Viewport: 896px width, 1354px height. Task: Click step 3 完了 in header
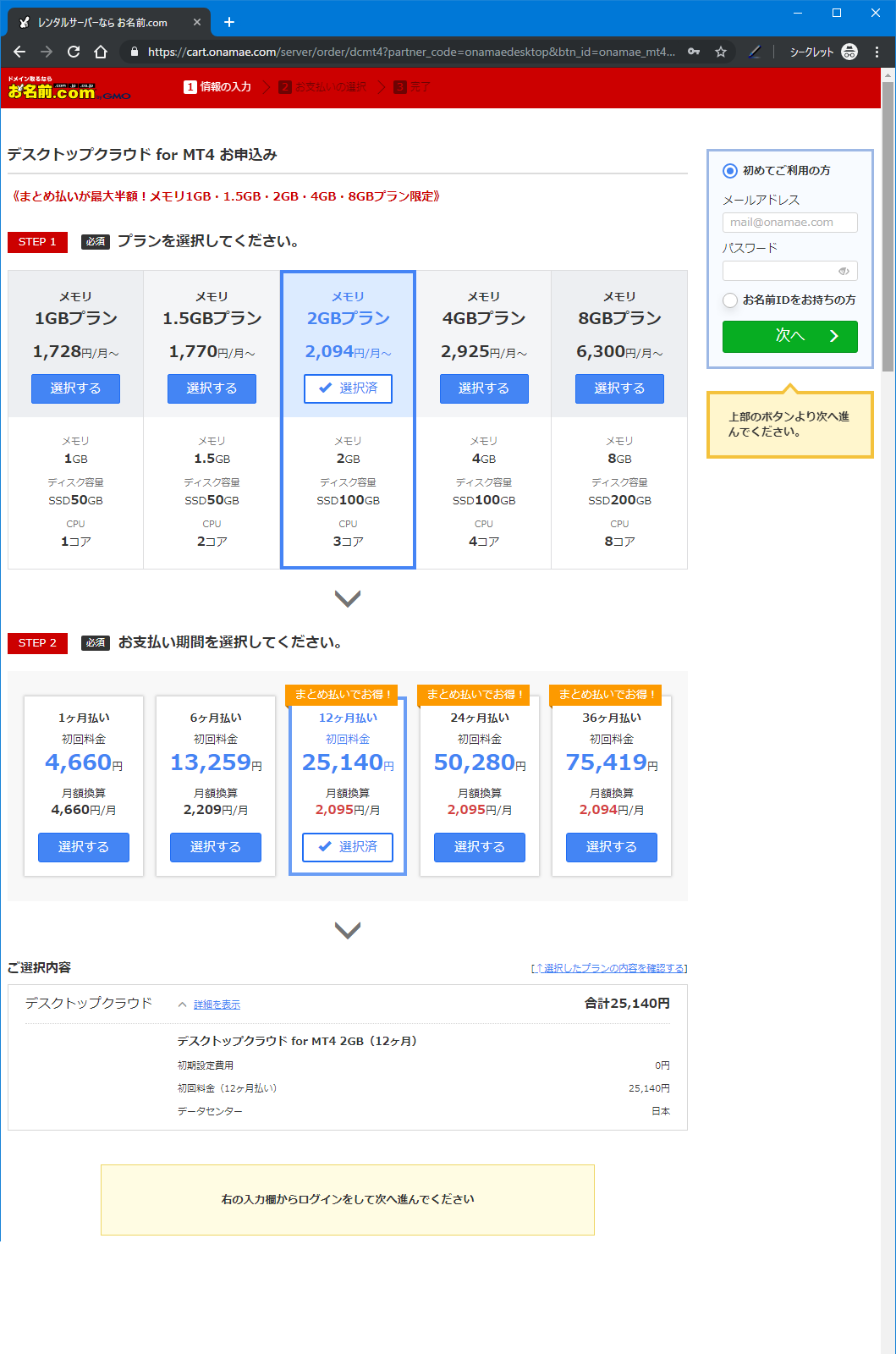412,87
